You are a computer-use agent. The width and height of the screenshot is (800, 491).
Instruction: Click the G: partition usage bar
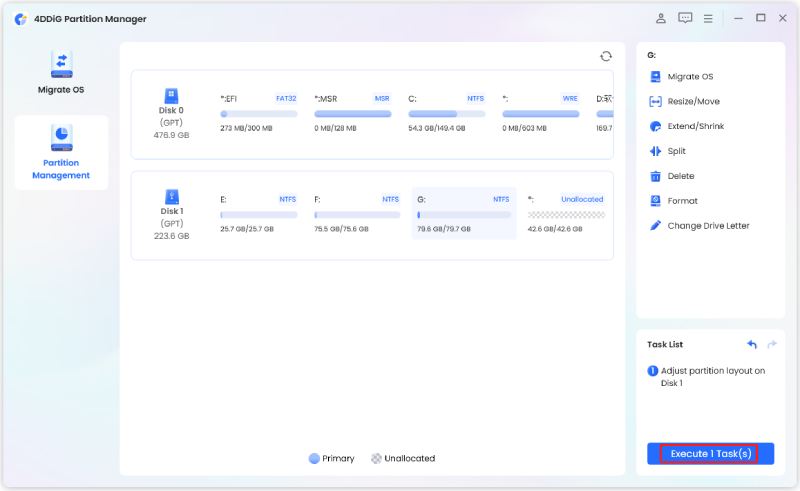coord(464,215)
